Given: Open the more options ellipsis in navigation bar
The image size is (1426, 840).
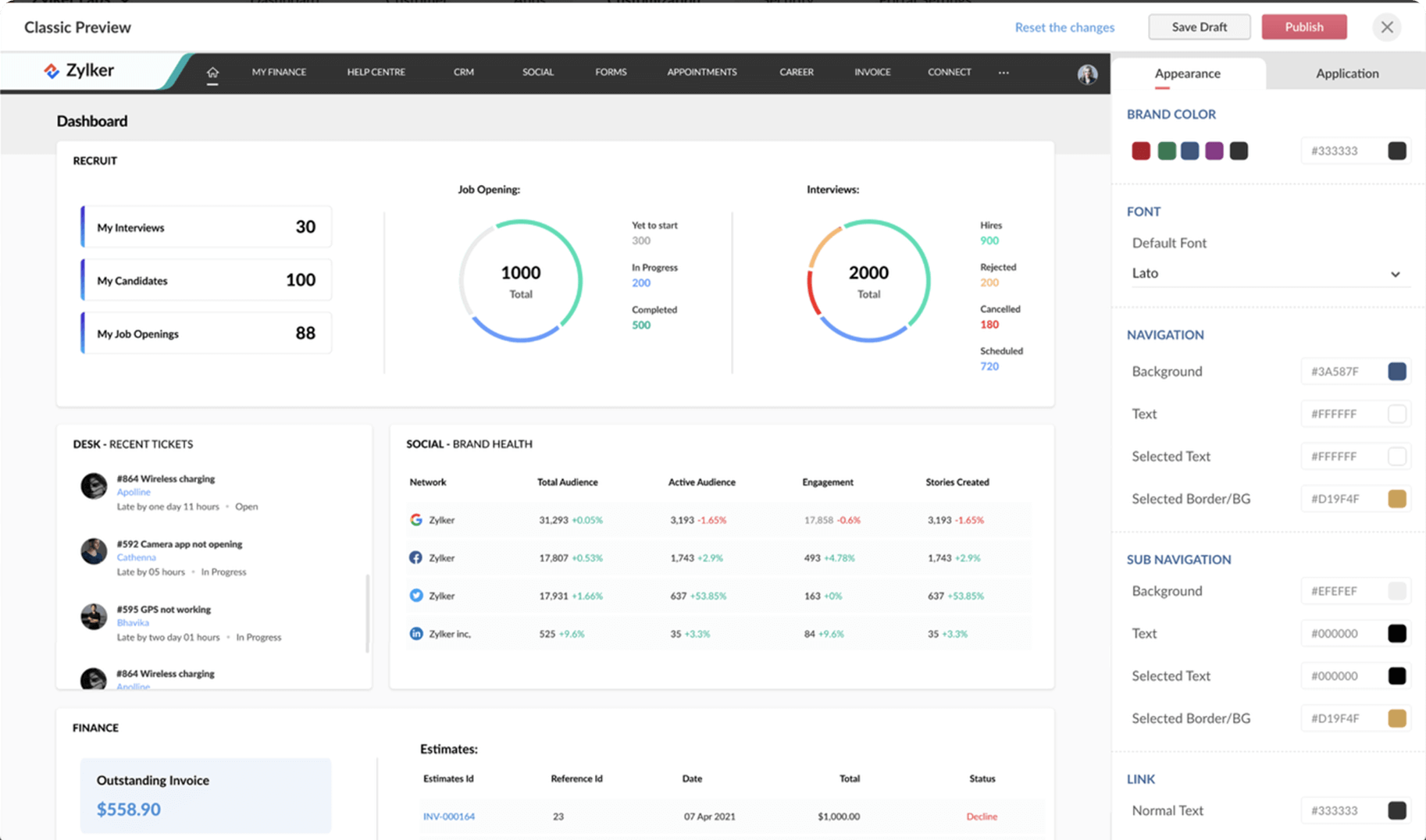Looking at the screenshot, I should pos(1003,72).
